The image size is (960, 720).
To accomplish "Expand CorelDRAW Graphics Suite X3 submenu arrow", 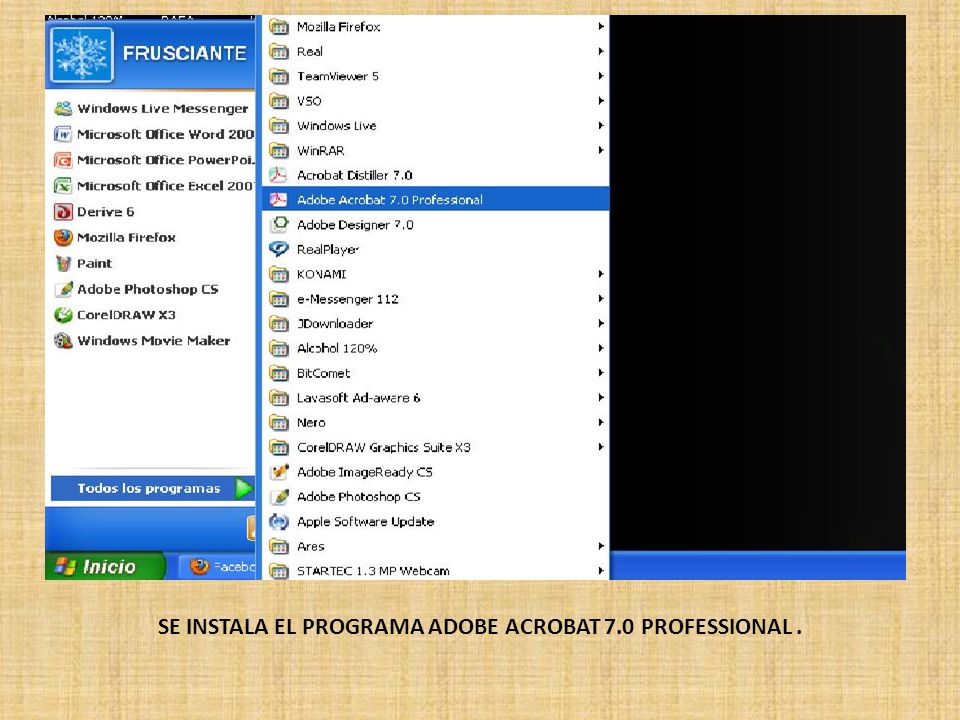I will click(x=601, y=447).
